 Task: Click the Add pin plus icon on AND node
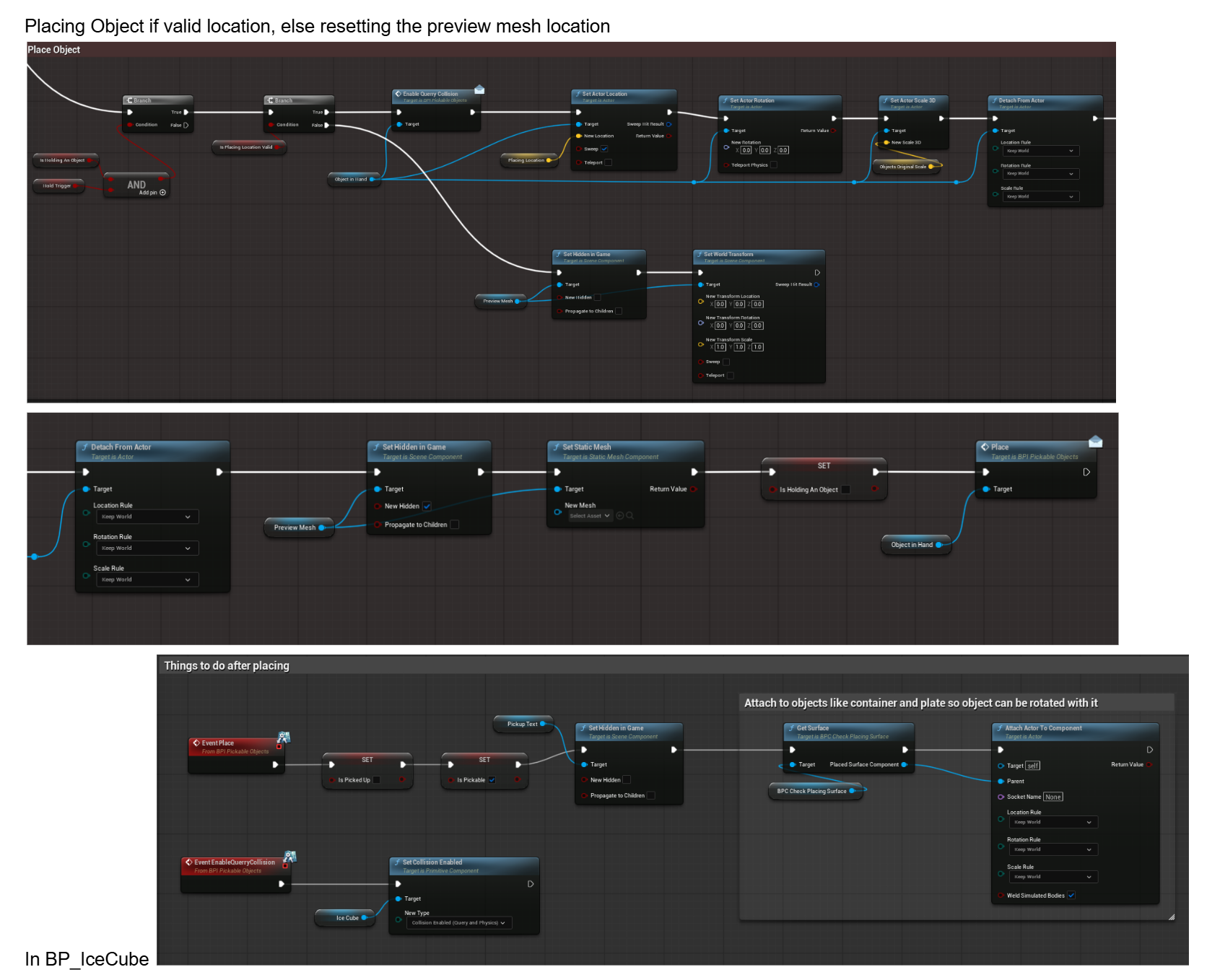(162, 193)
